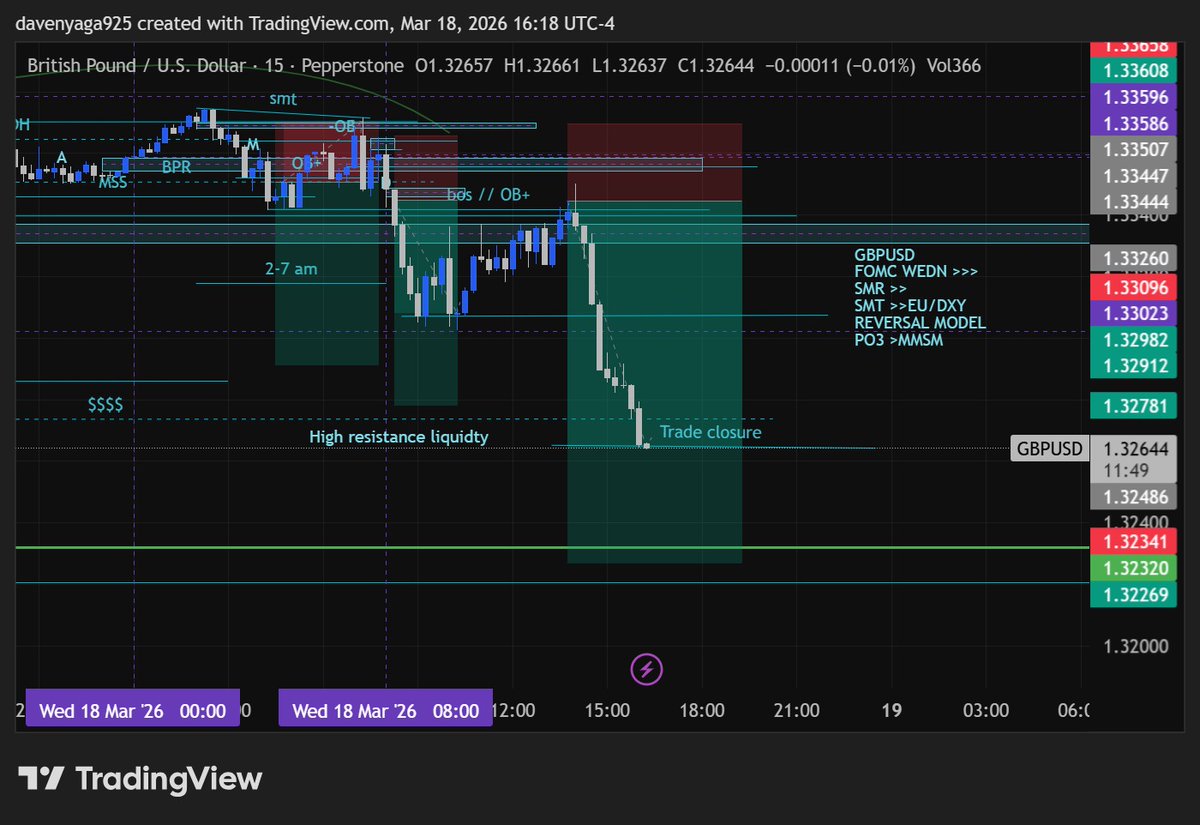Click the purple lightning bolt icon

647,668
